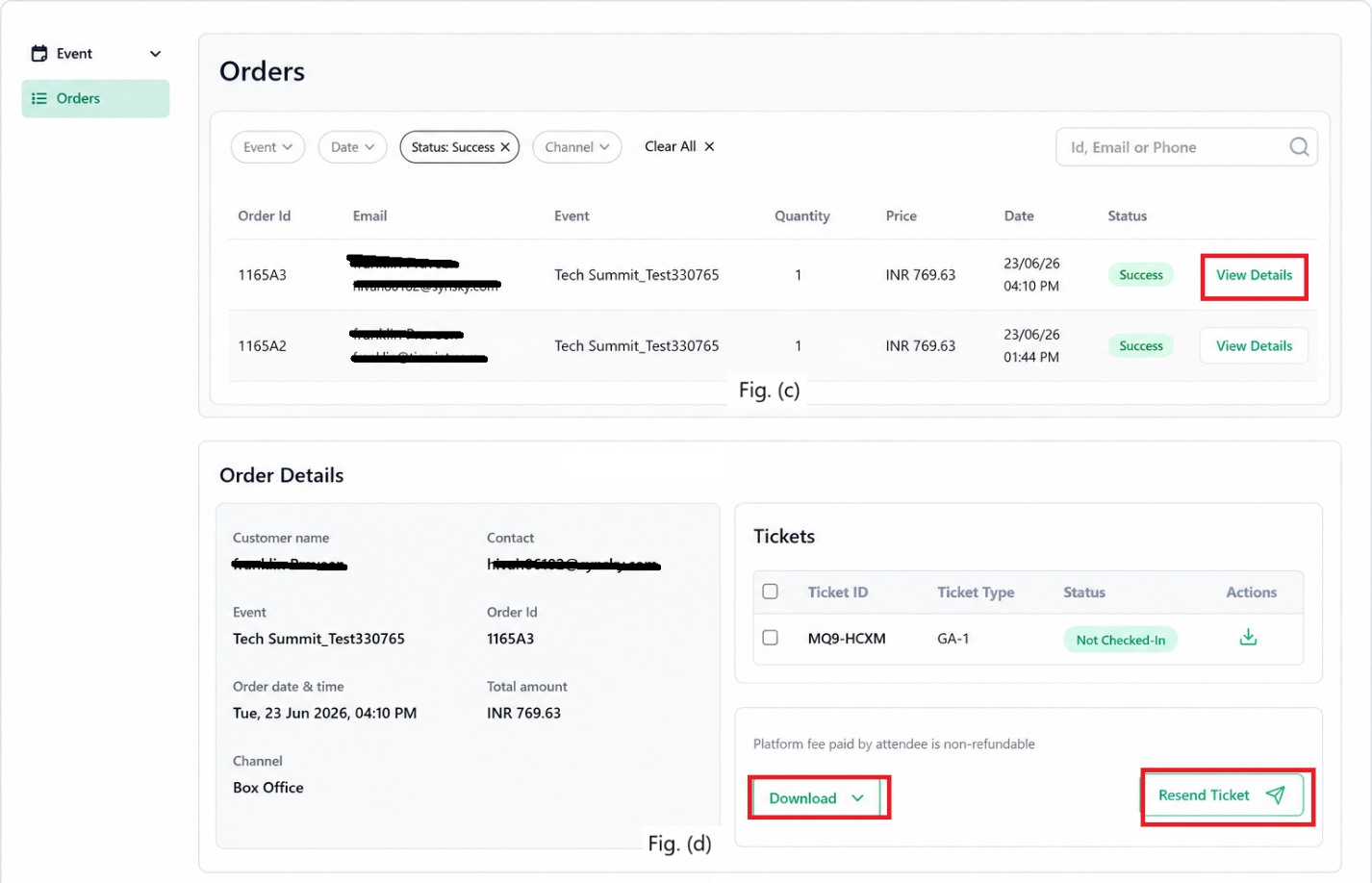Open the Date filter dropdown
This screenshot has height=883, width=1372.
(352, 147)
